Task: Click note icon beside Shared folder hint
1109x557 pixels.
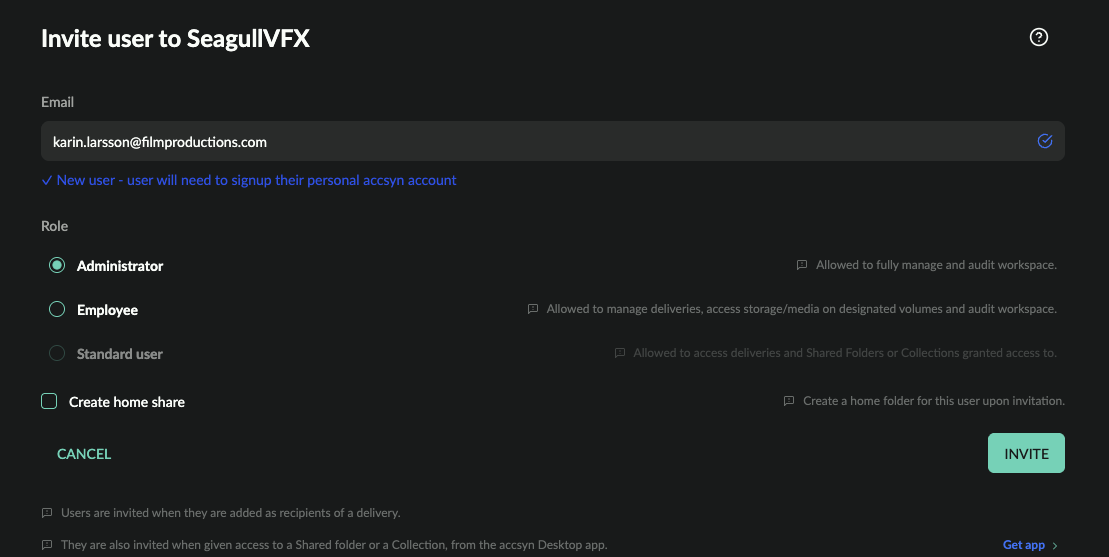Action: 47,545
